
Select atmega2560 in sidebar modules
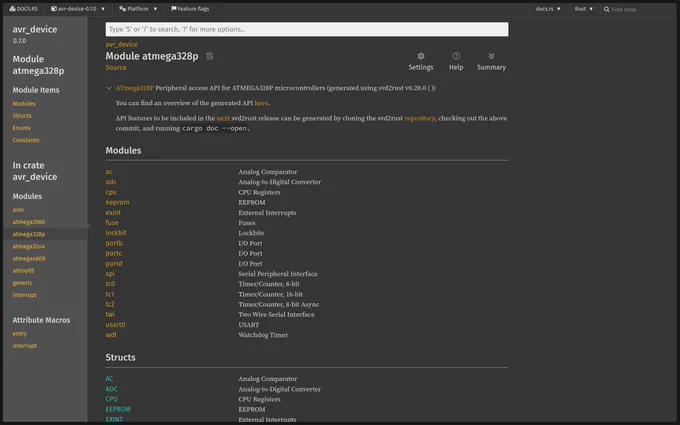point(29,222)
